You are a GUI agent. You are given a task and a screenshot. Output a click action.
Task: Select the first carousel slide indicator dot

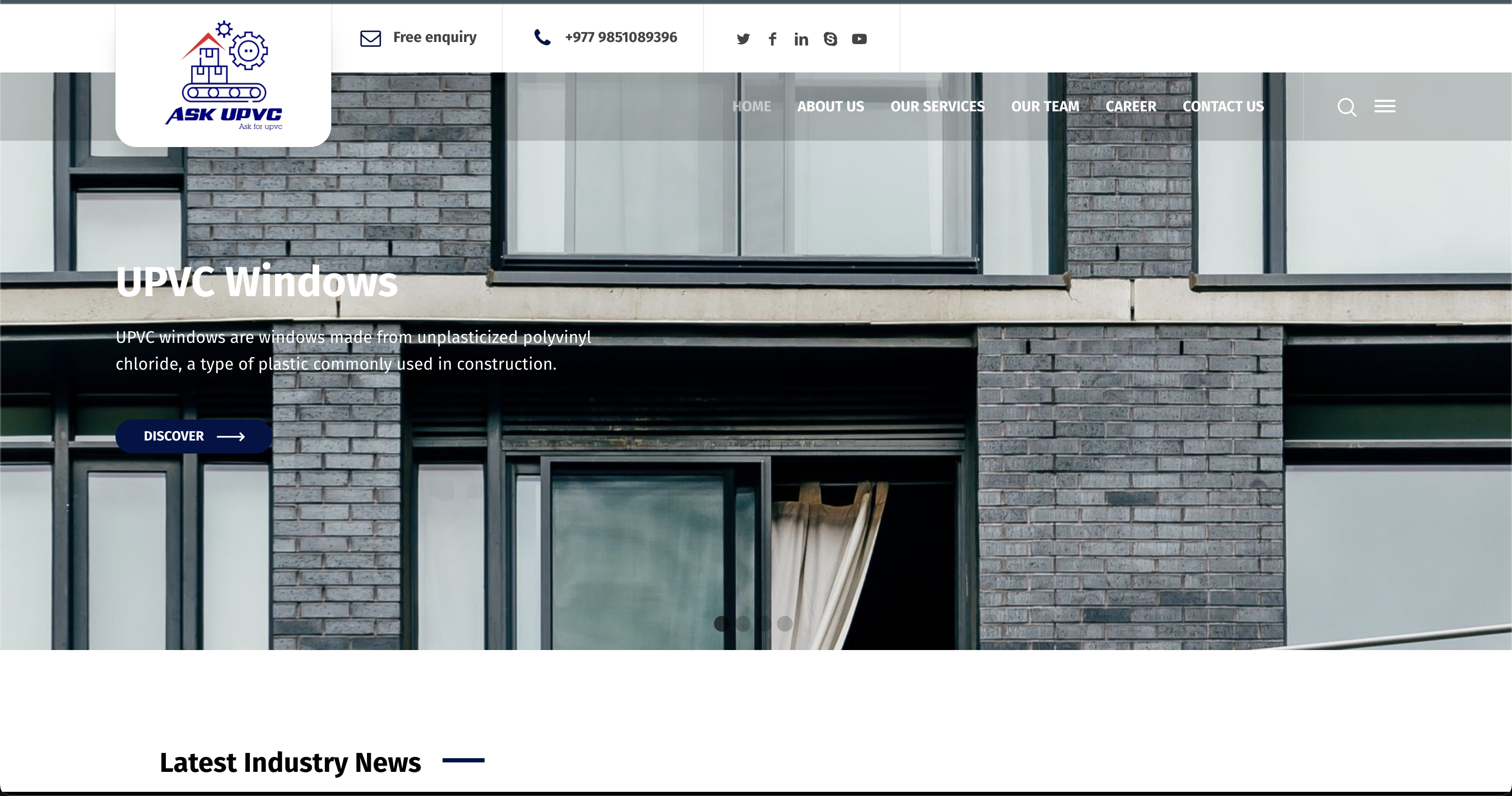722,624
